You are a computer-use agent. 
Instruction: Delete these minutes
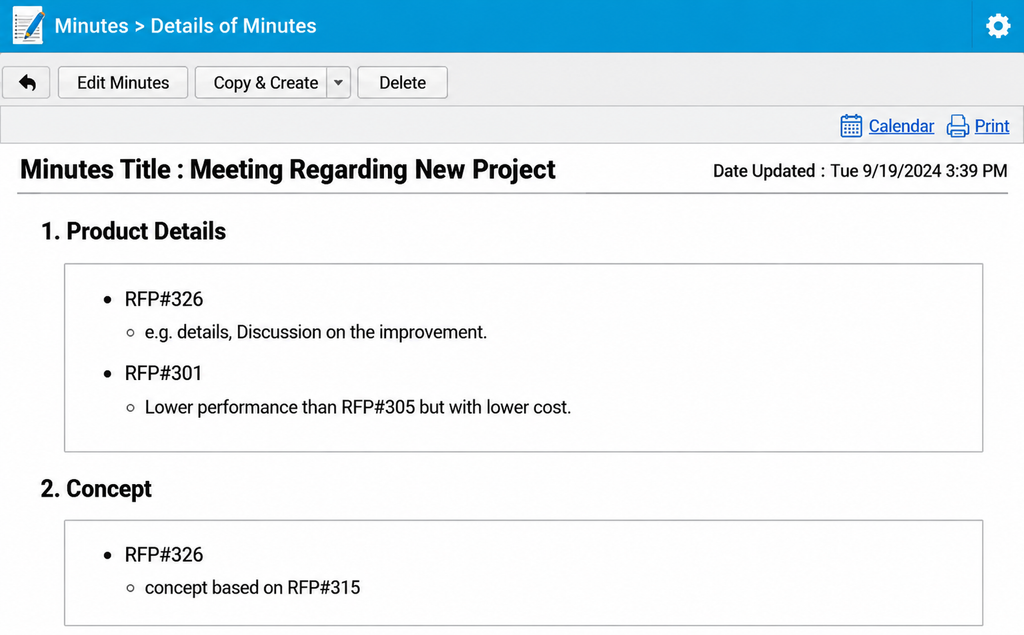click(402, 83)
